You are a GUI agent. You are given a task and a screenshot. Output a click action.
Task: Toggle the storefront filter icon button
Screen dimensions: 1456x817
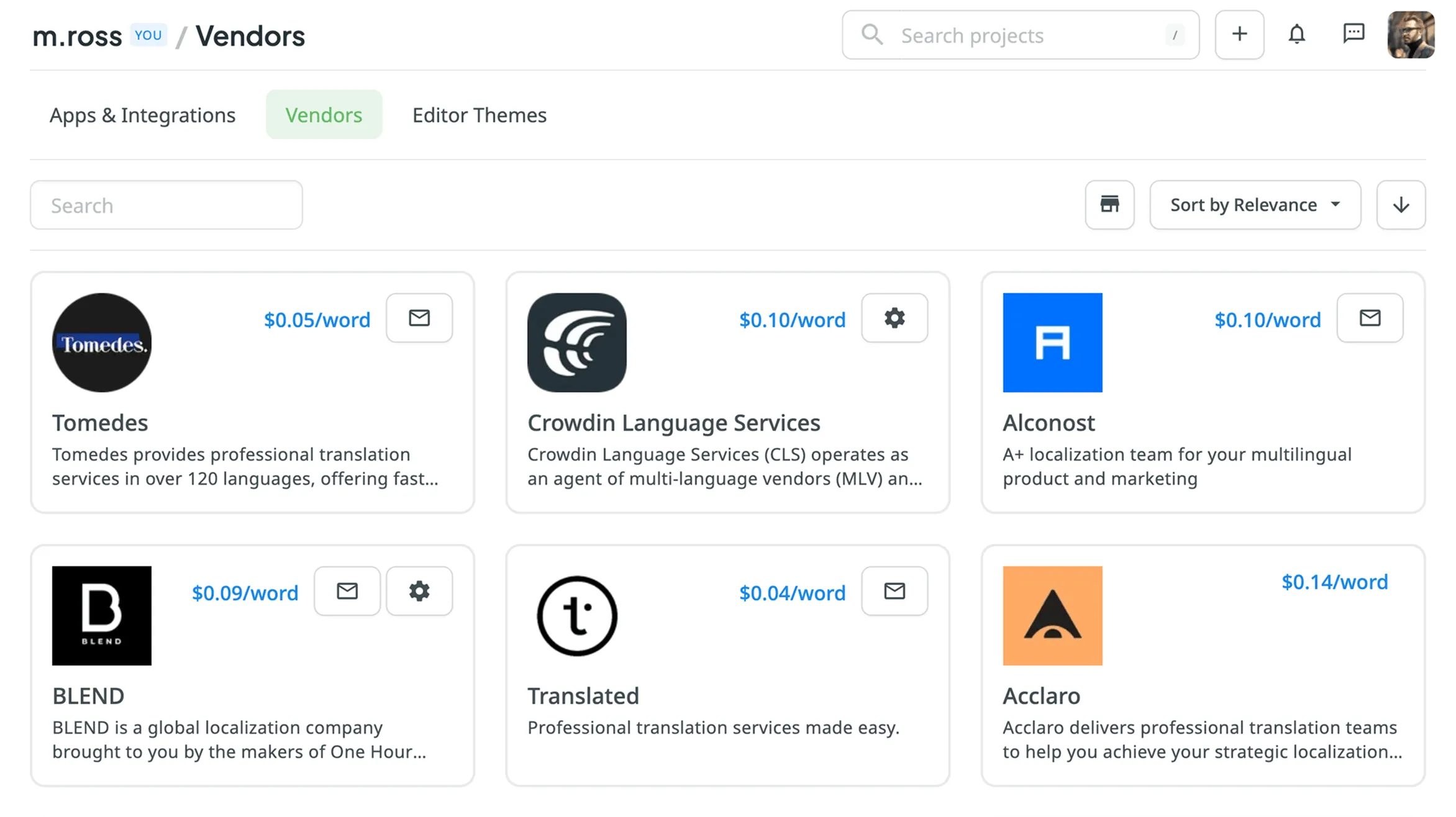1109,205
